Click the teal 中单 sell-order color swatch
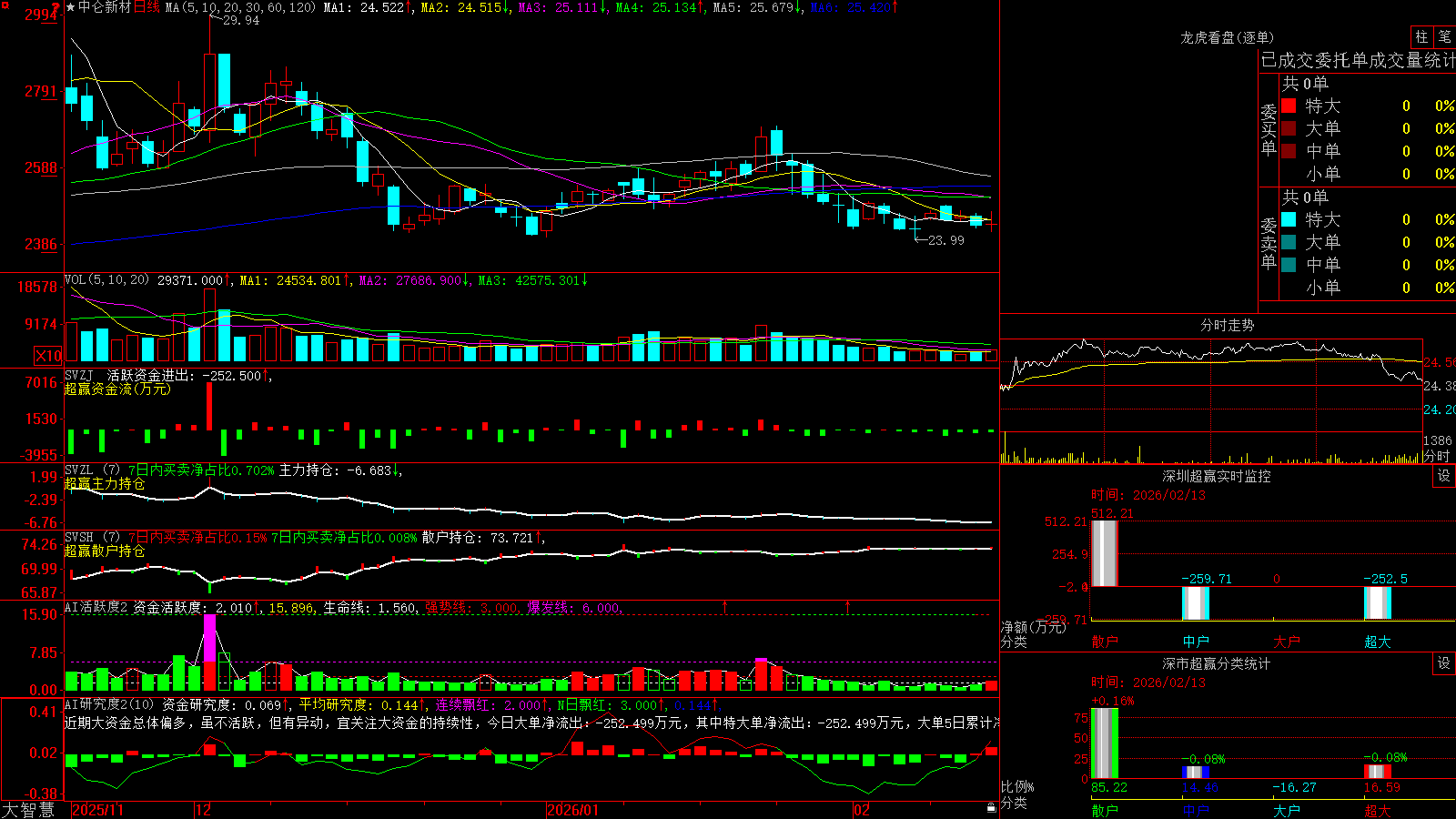The image size is (1456, 819). [x=1289, y=265]
